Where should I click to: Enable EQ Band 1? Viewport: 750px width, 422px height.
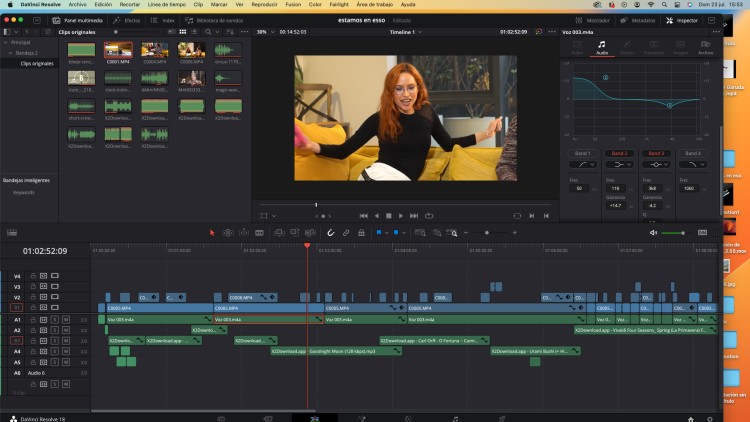click(x=583, y=154)
